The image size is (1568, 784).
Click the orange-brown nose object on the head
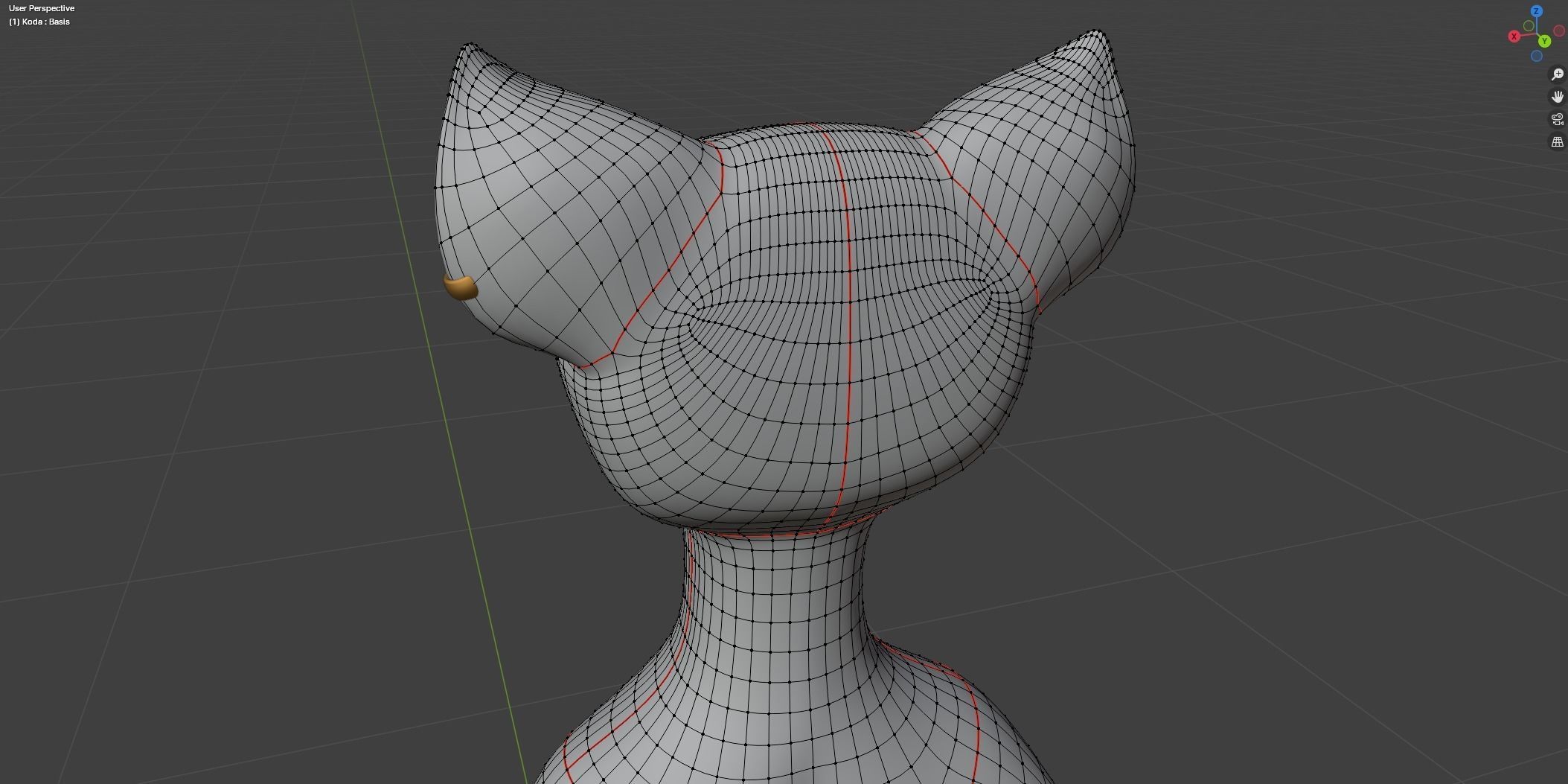tap(461, 287)
